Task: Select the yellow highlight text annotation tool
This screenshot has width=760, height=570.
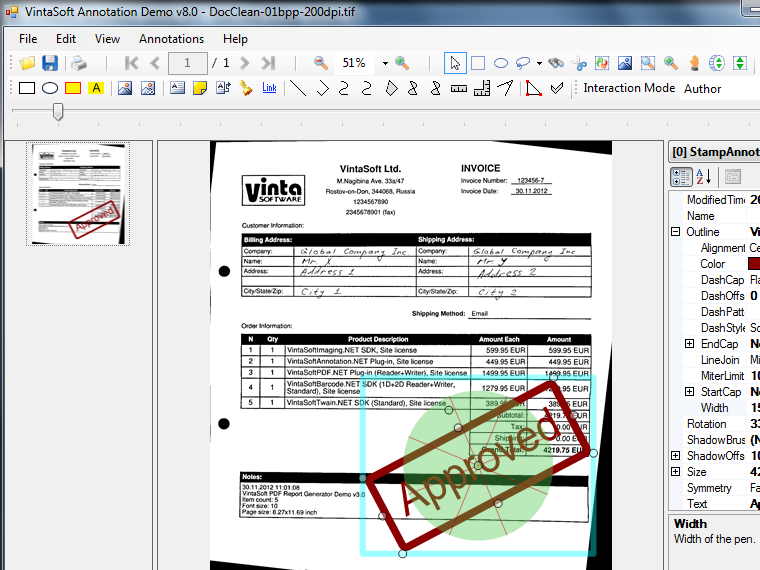Action: click(96, 88)
